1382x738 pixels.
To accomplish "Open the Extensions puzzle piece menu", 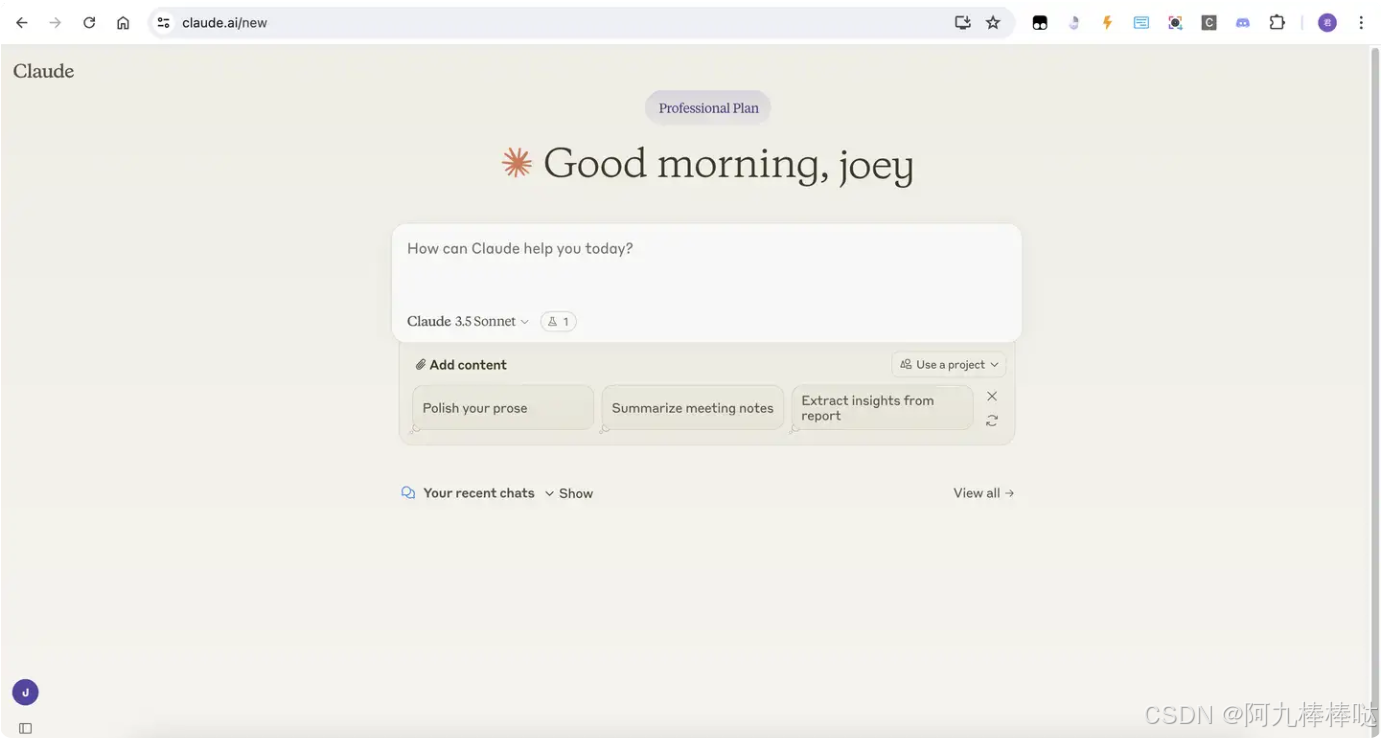I will 1277,22.
